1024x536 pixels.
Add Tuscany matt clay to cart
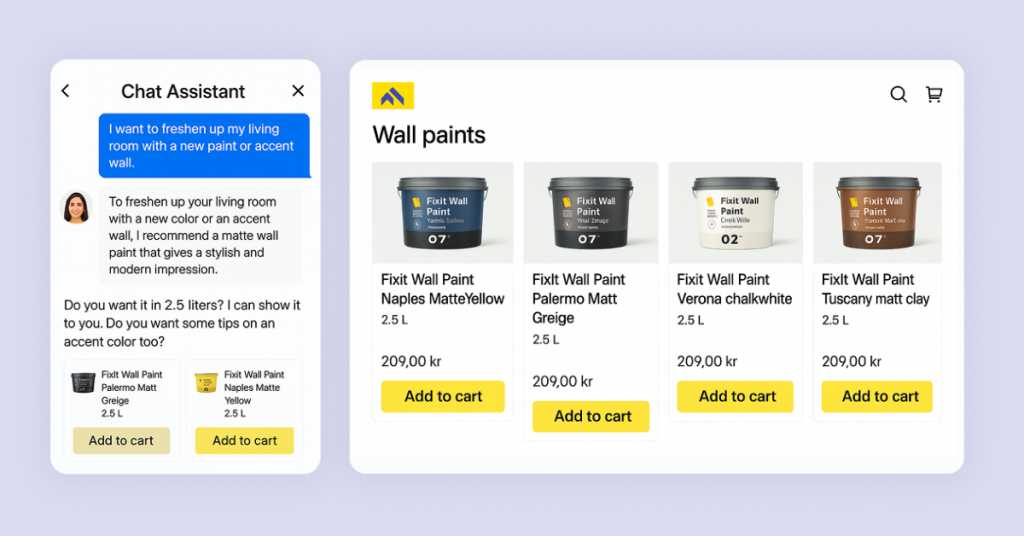pos(877,396)
